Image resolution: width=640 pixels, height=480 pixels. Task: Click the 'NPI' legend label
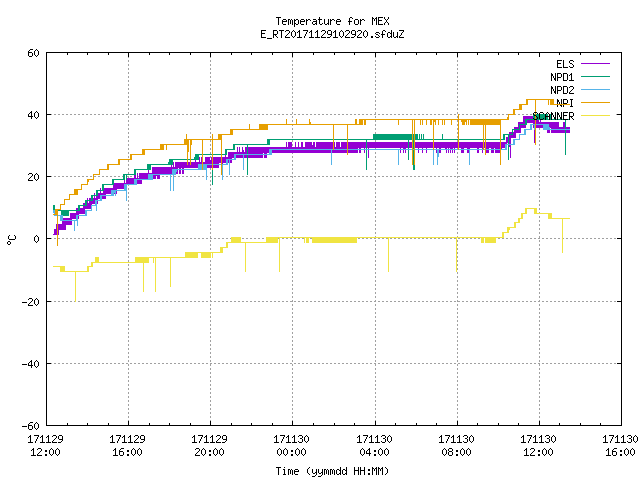click(565, 103)
